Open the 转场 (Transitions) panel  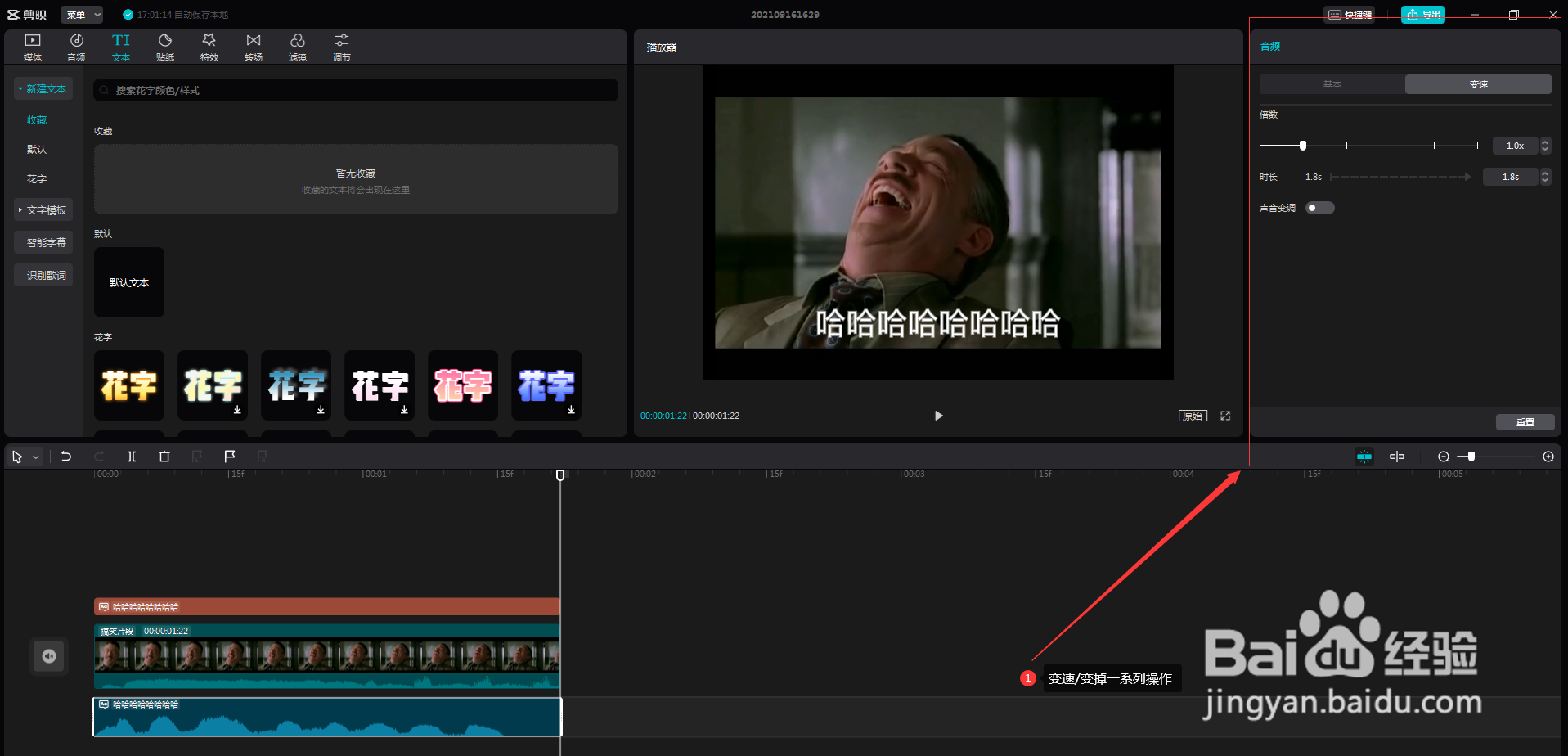(254, 47)
